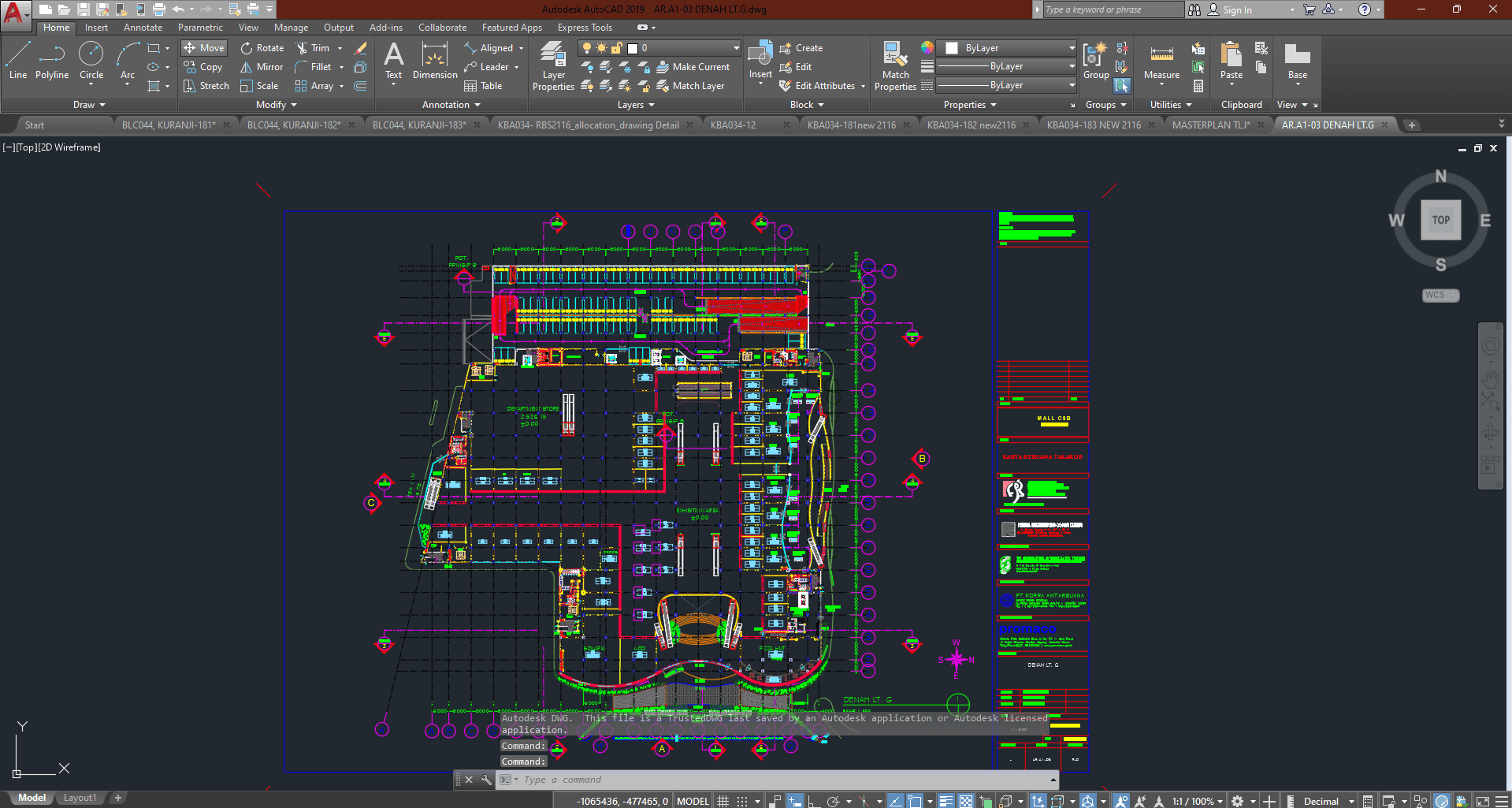Viewport: 1512px width, 808px height.
Task: Toggle the MODEL space status button
Action: coord(693,801)
